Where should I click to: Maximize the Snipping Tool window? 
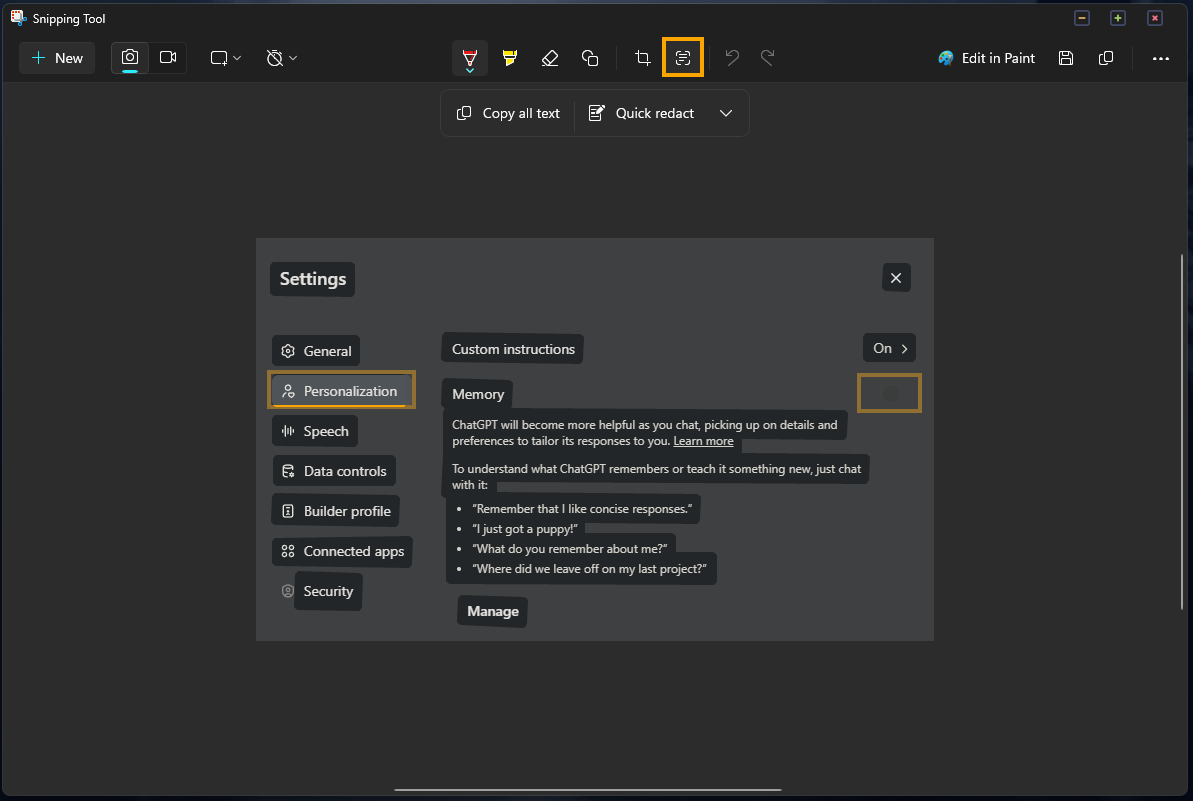click(1118, 18)
